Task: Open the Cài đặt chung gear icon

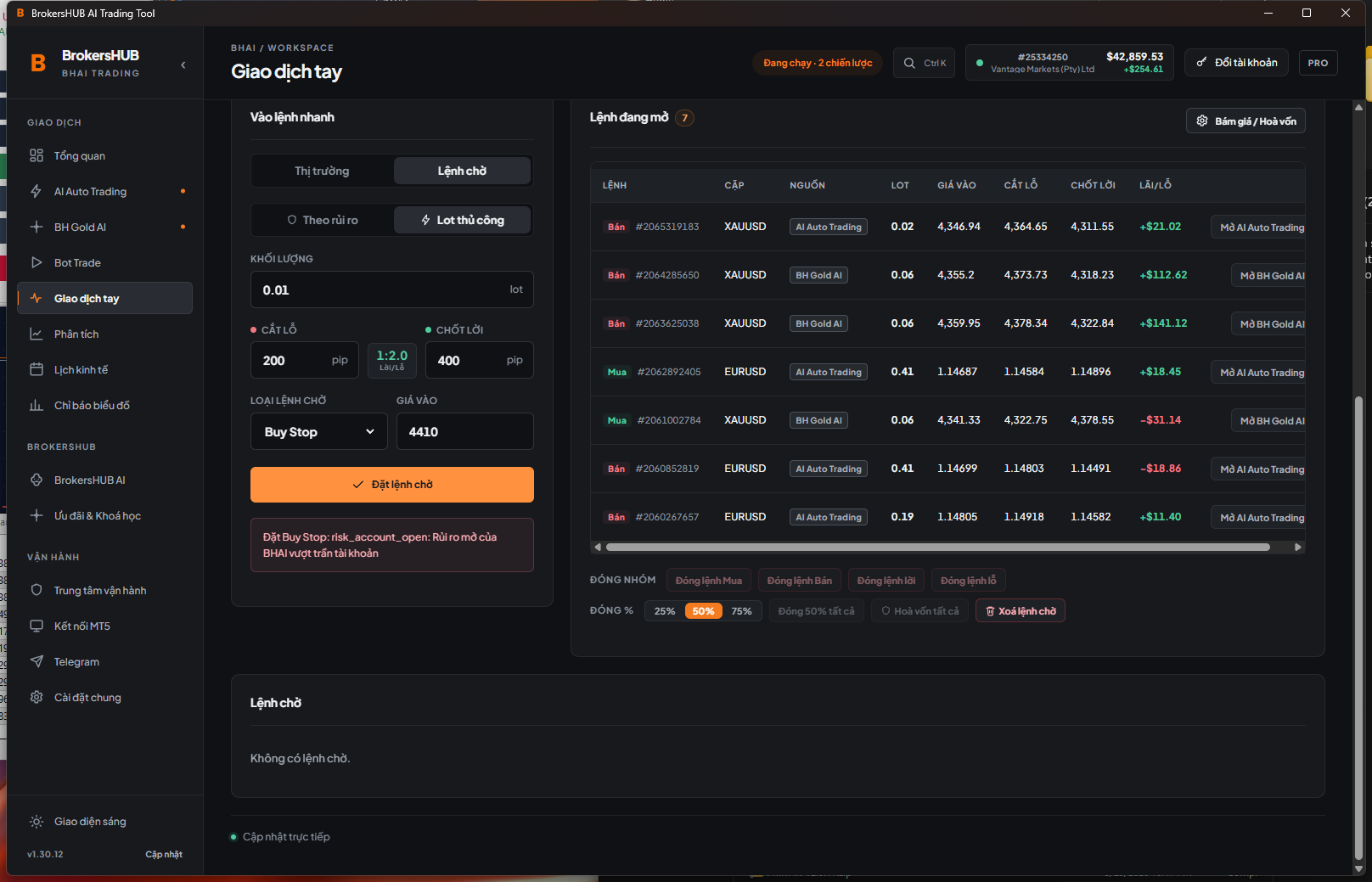Action: pos(37,697)
